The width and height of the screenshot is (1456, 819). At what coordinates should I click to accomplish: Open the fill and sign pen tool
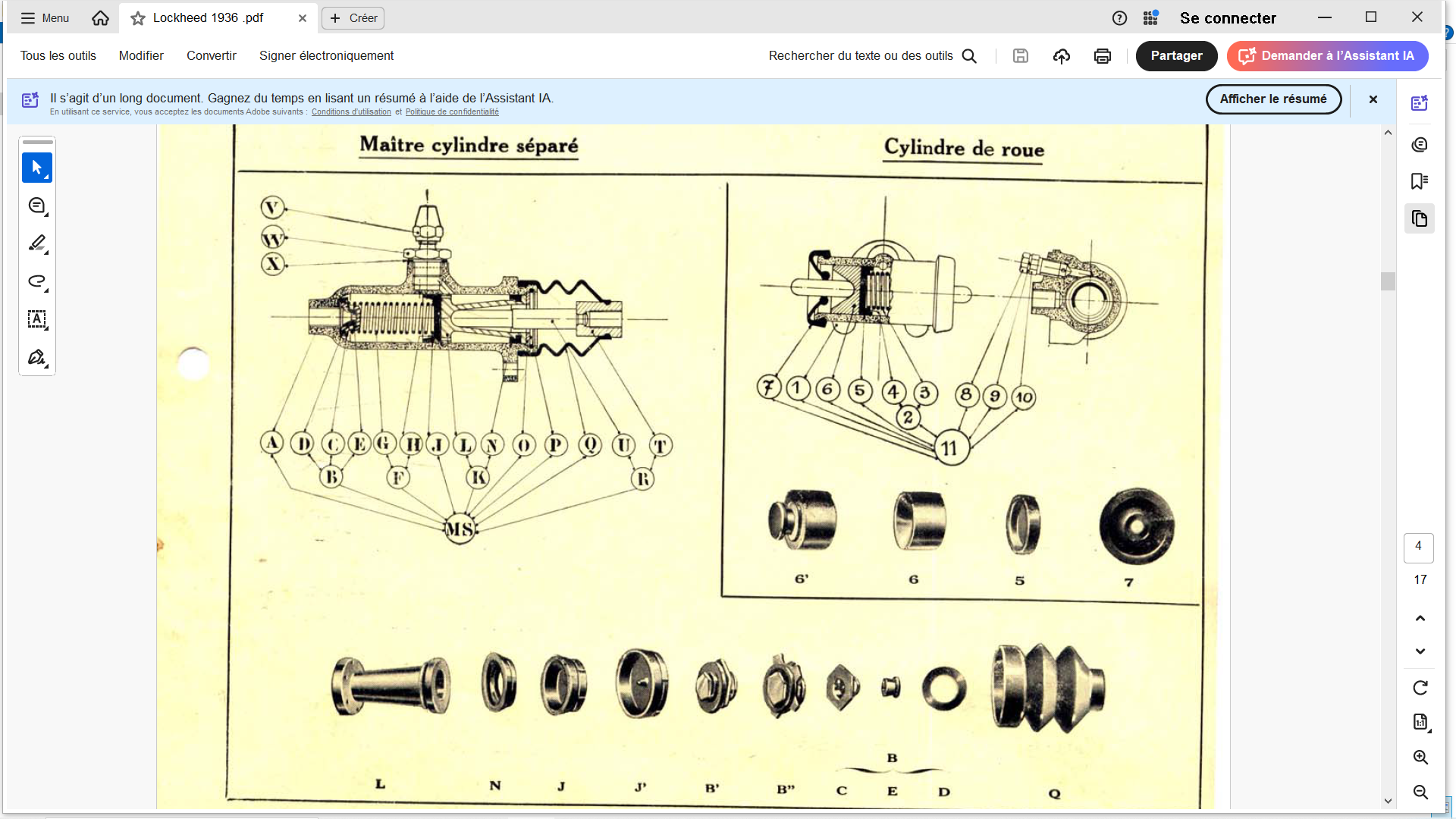[36, 357]
